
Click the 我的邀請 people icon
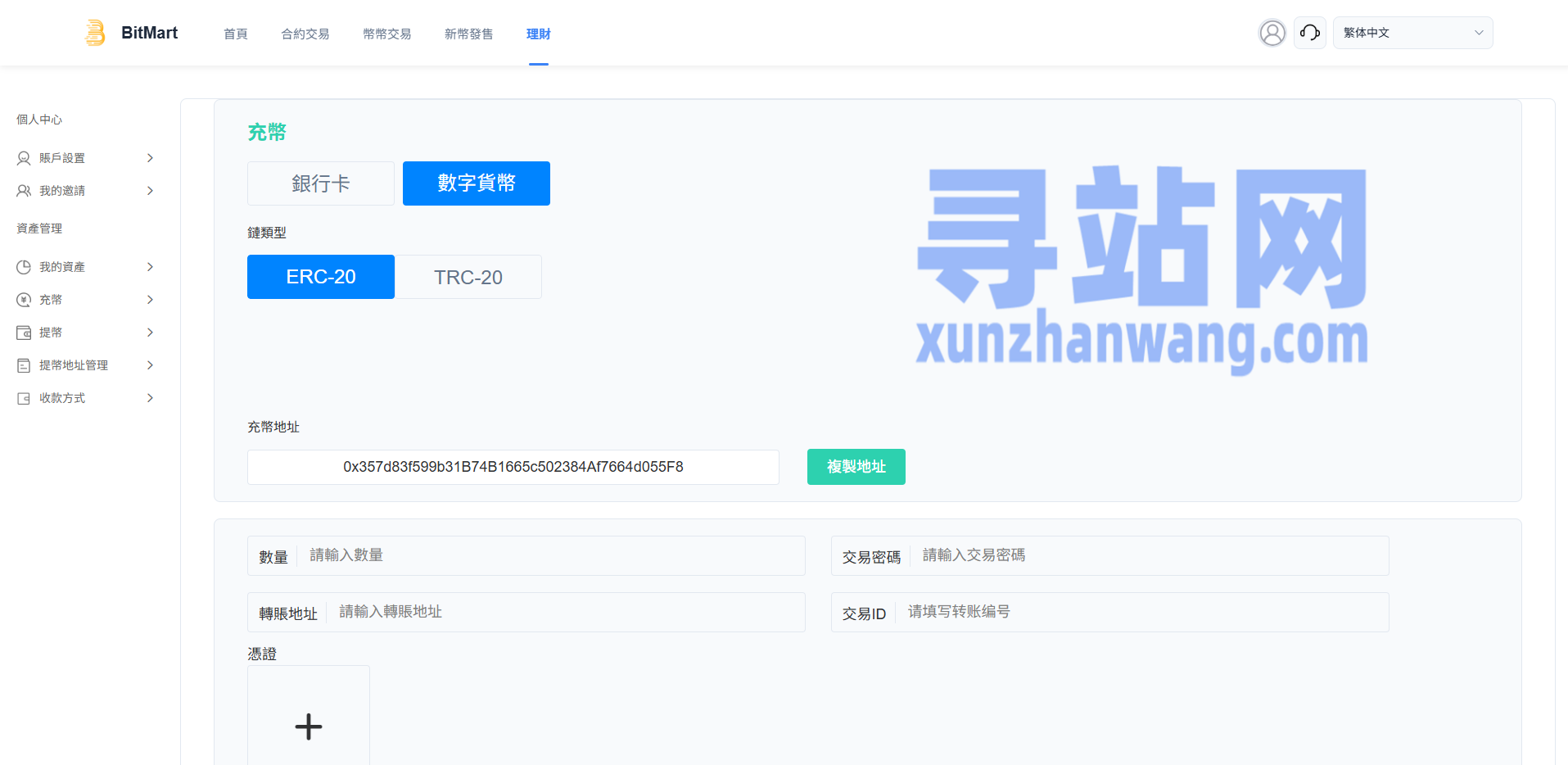(24, 191)
